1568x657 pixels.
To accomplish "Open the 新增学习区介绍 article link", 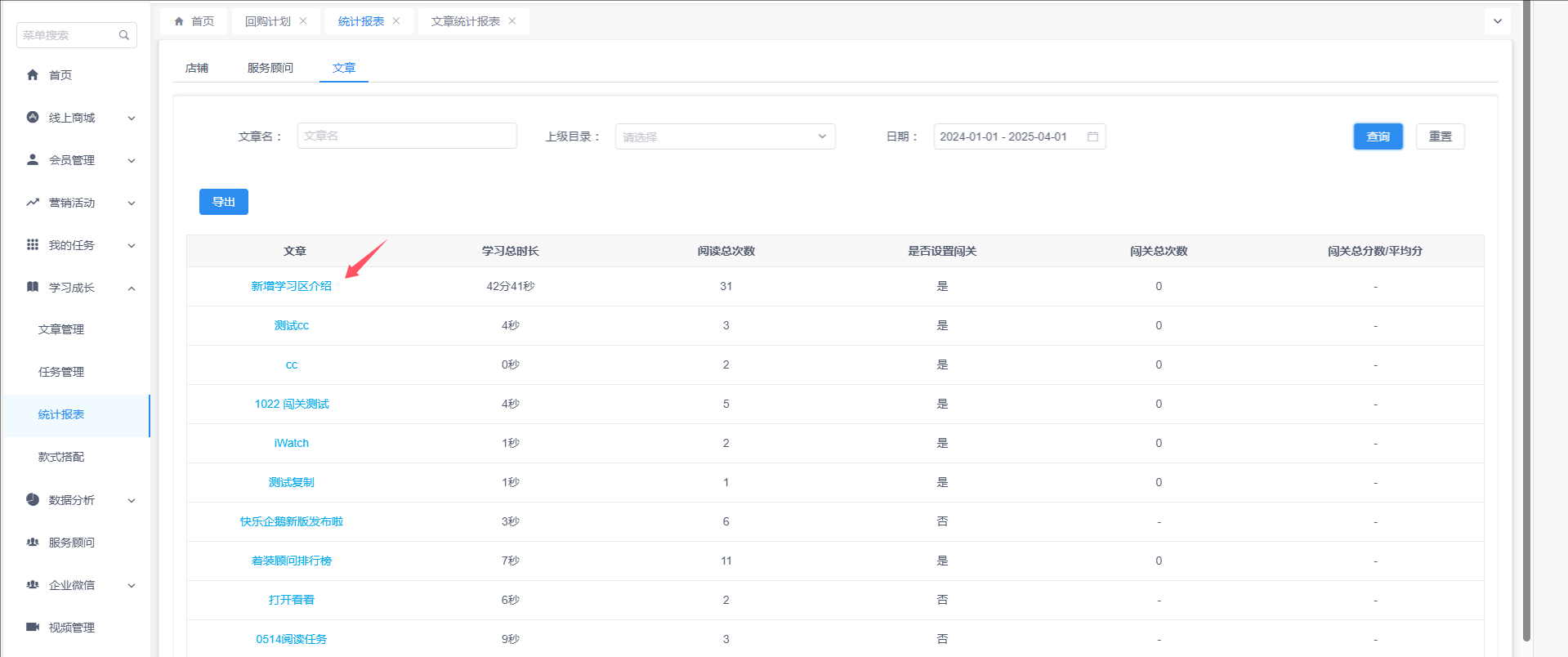I will (x=291, y=286).
